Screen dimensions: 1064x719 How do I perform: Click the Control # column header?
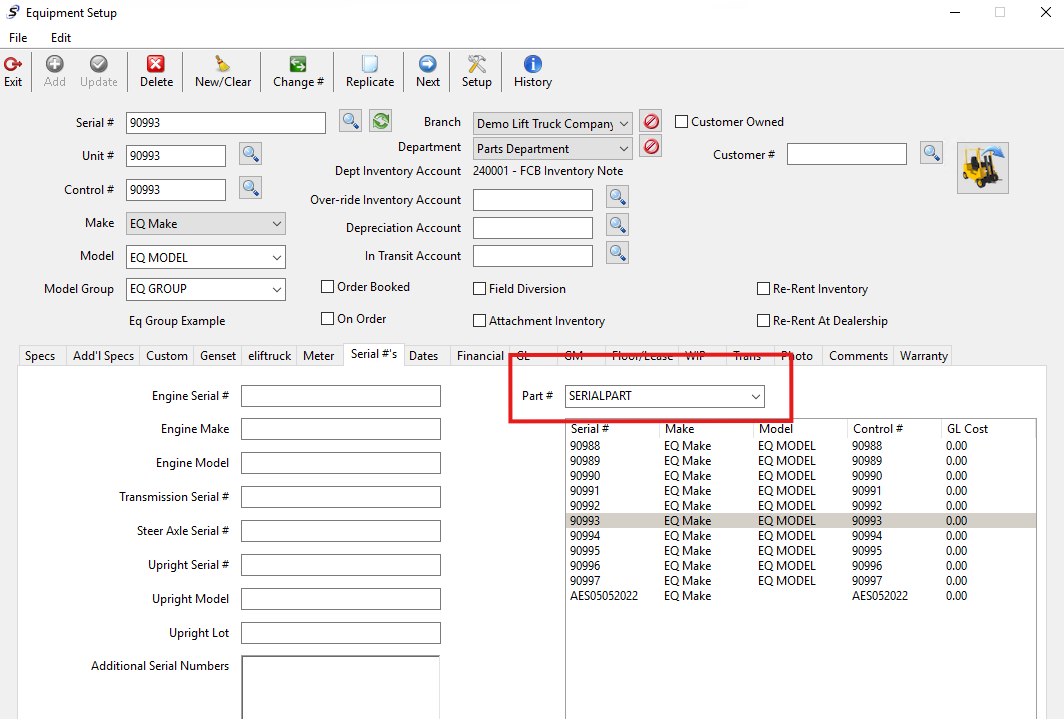click(x=894, y=429)
